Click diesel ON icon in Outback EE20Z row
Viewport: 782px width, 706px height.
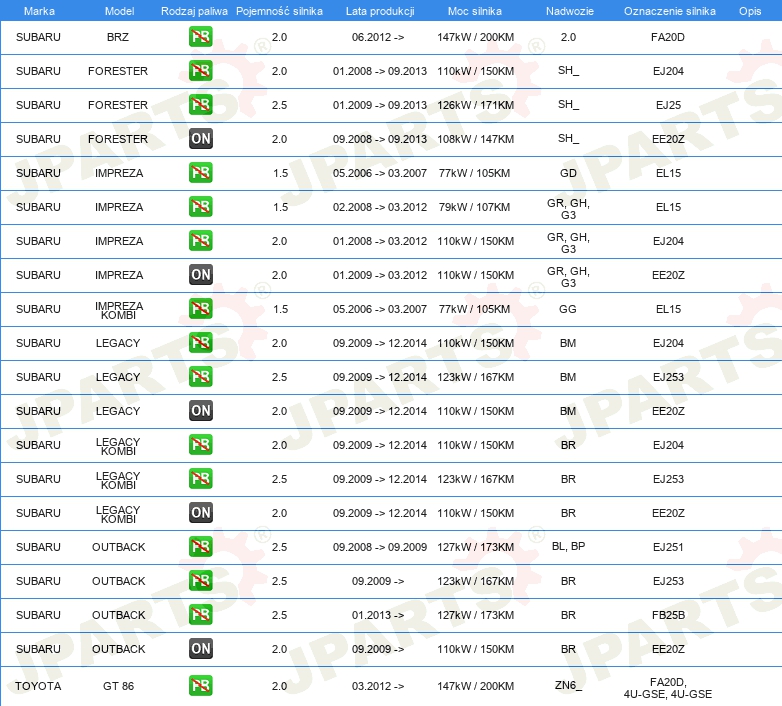(x=200, y=649)
